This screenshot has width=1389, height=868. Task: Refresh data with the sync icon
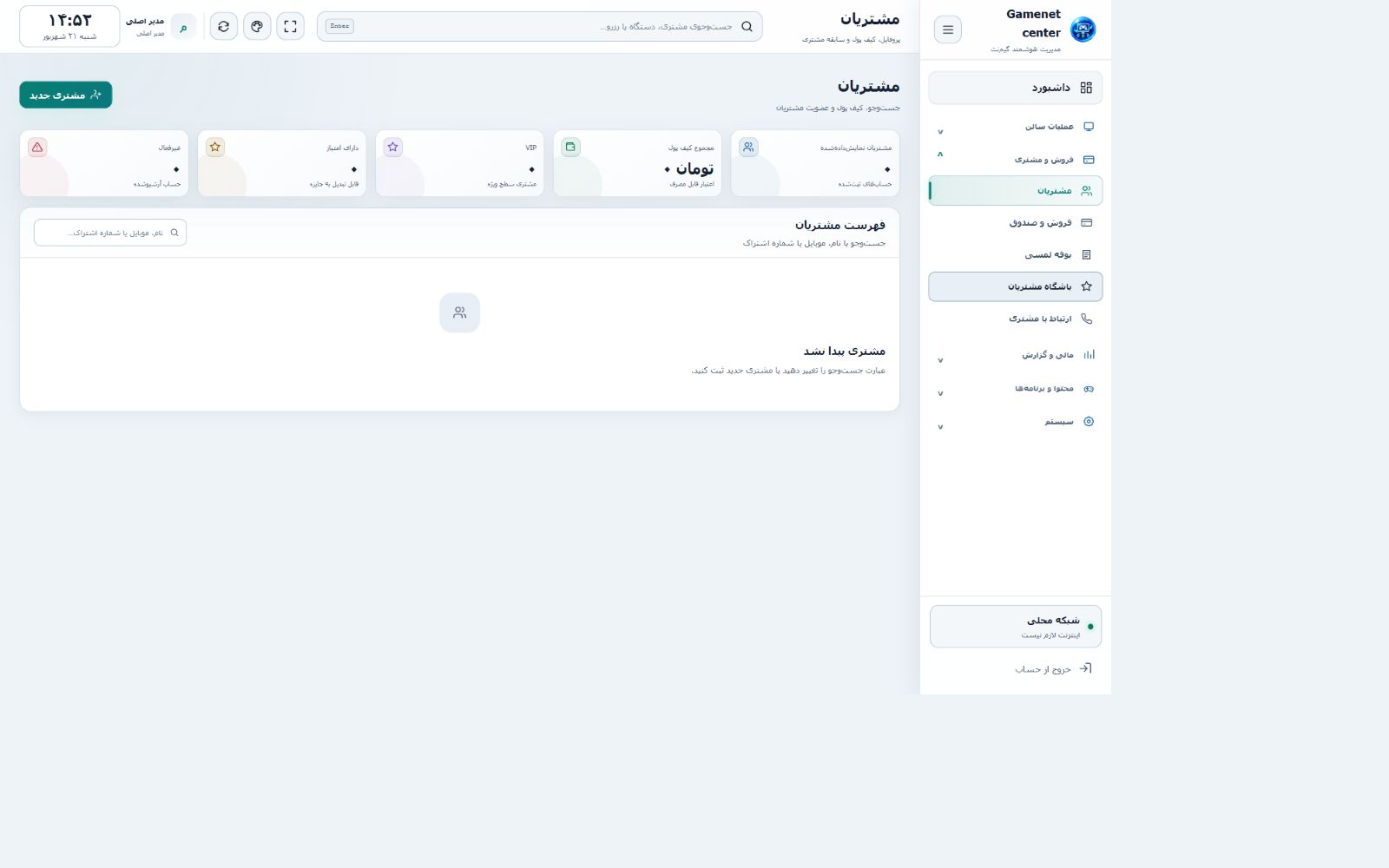tap(224, 26)
